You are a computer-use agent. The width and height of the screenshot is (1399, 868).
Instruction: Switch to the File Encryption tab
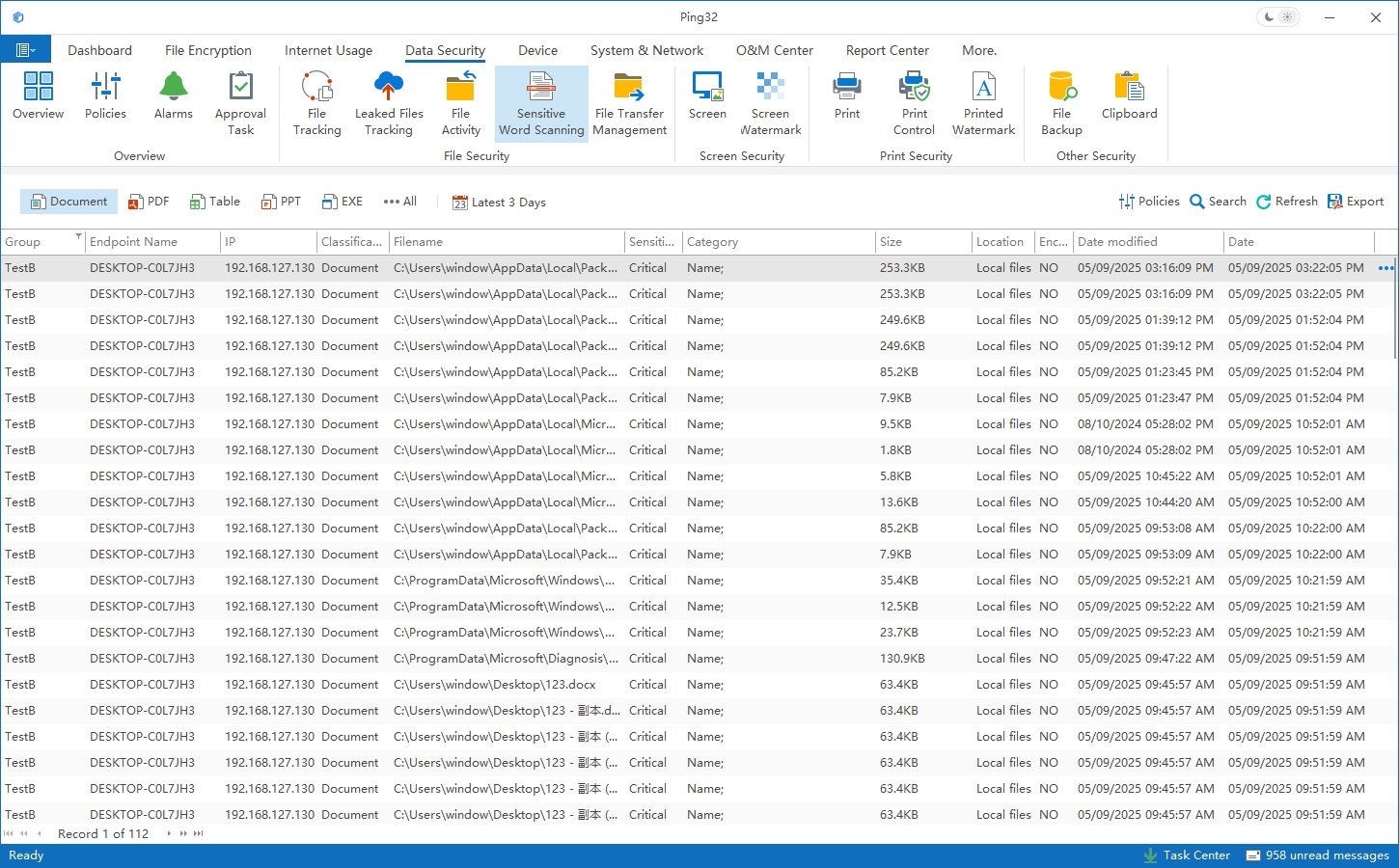(x=207, y=50)
